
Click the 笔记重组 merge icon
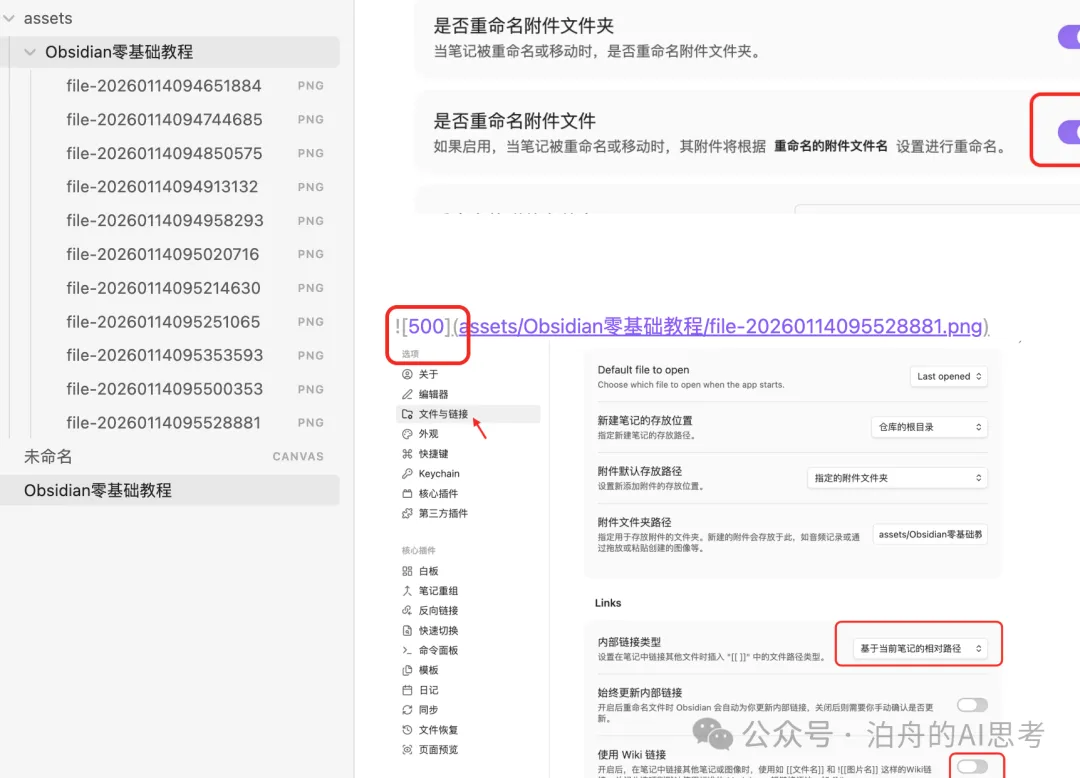pyautogui.click(x=407, y=591)
